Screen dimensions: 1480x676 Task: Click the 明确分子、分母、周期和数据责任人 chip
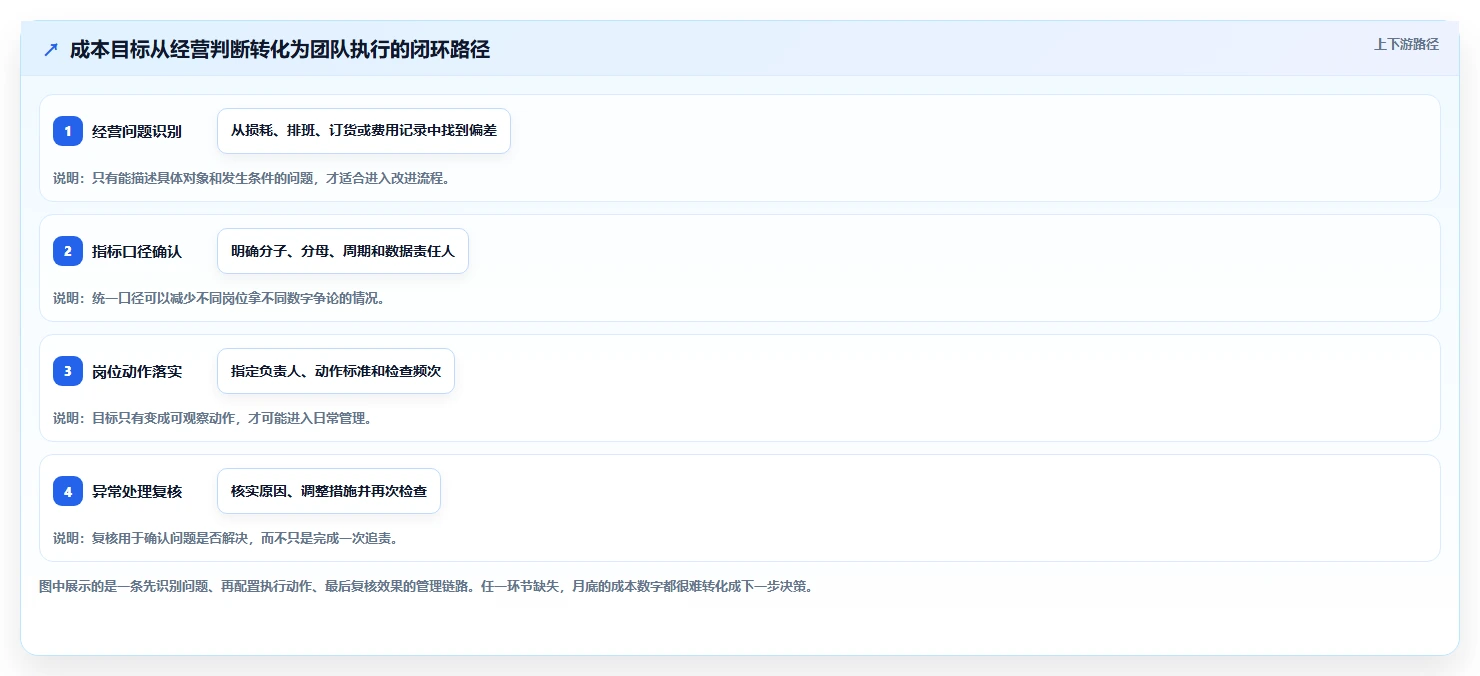[343, 251]
